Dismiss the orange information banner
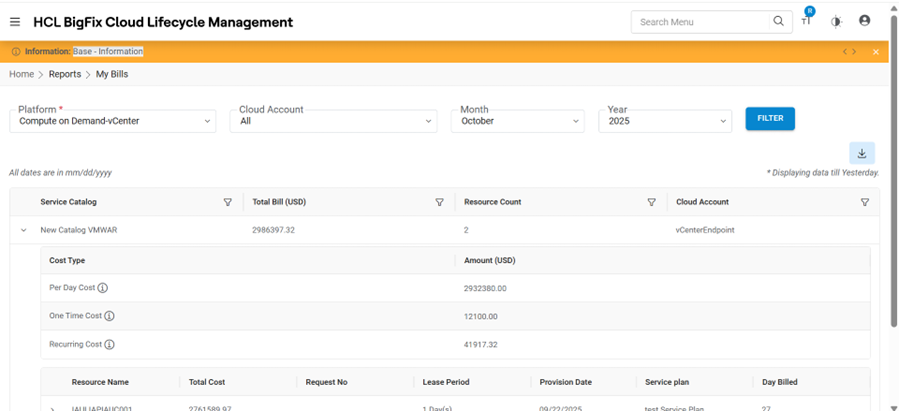The width and height of the screenshot is (899, 411). (x=875, y=52)
